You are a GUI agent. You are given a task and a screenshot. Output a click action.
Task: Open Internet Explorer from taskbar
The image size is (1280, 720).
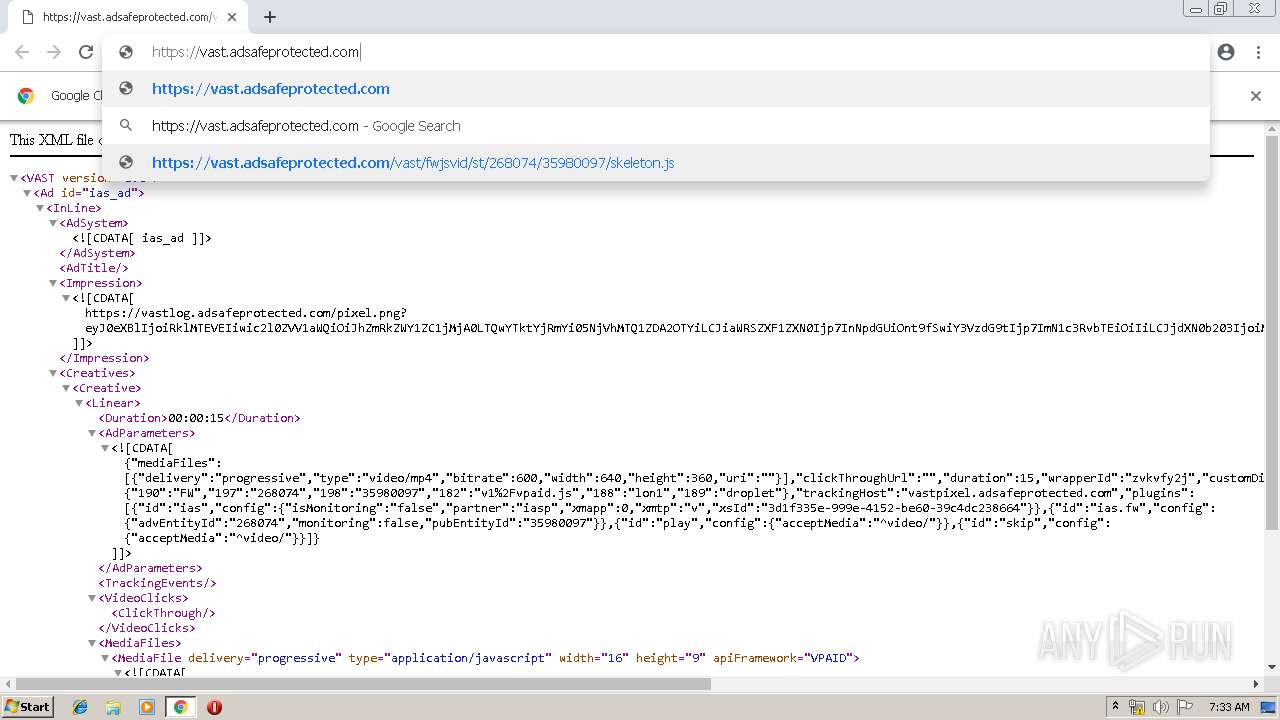(x=80, y=707)
